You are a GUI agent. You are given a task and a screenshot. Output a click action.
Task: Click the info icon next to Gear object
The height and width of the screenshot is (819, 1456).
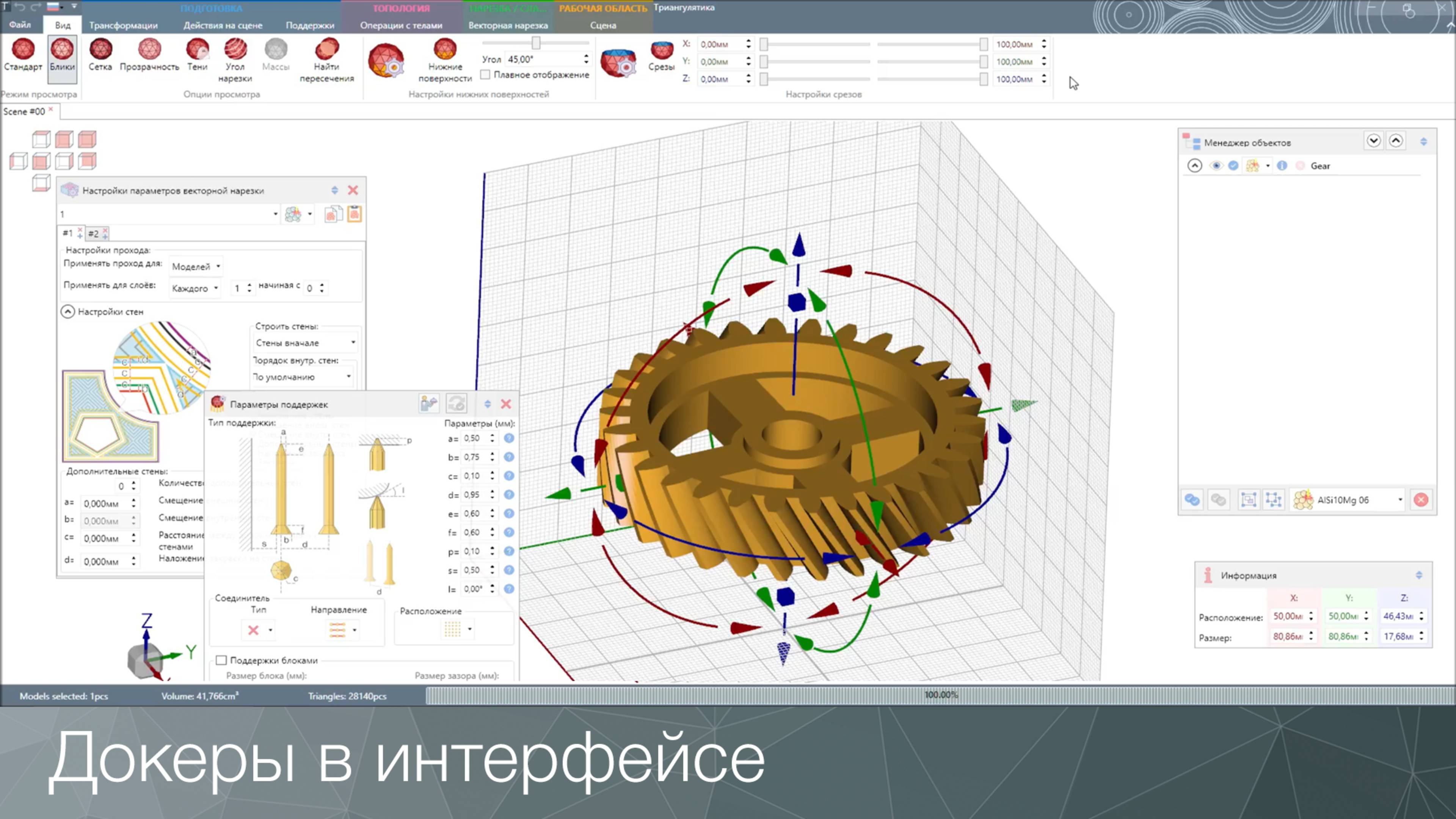pyautogui.click(x=1282, y=166)
